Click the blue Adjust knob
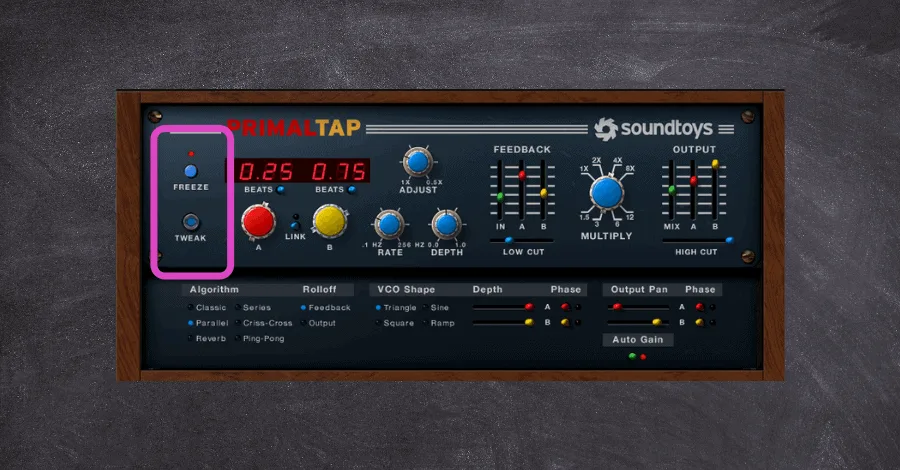Screen dimensions: 900x470 click(x=418, y=162)
